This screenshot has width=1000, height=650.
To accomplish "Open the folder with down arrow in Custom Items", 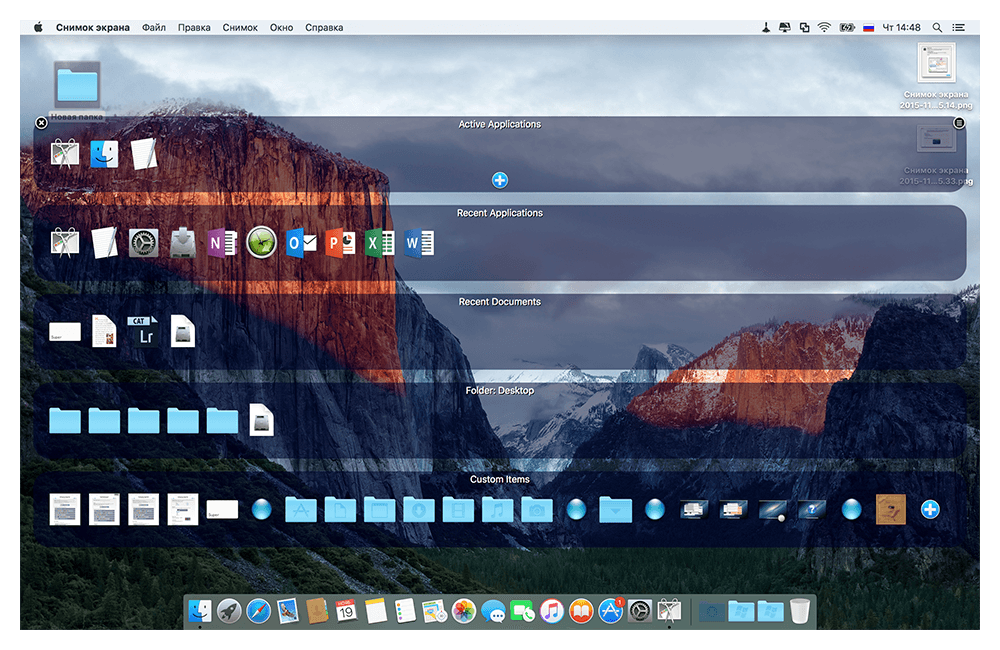I will 615,510.
